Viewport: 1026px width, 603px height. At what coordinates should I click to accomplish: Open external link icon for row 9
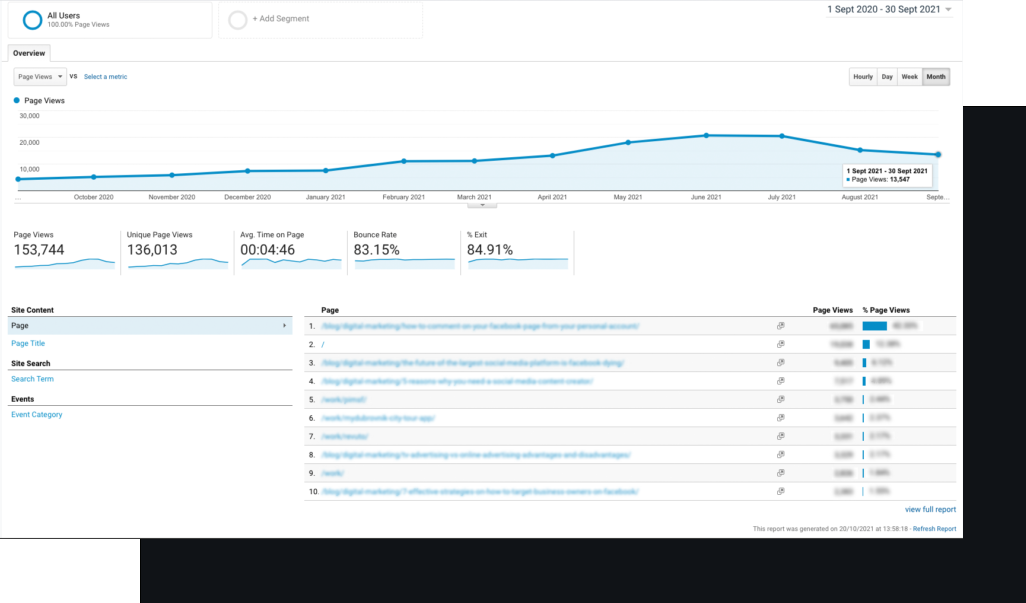[x=781, y=473]
